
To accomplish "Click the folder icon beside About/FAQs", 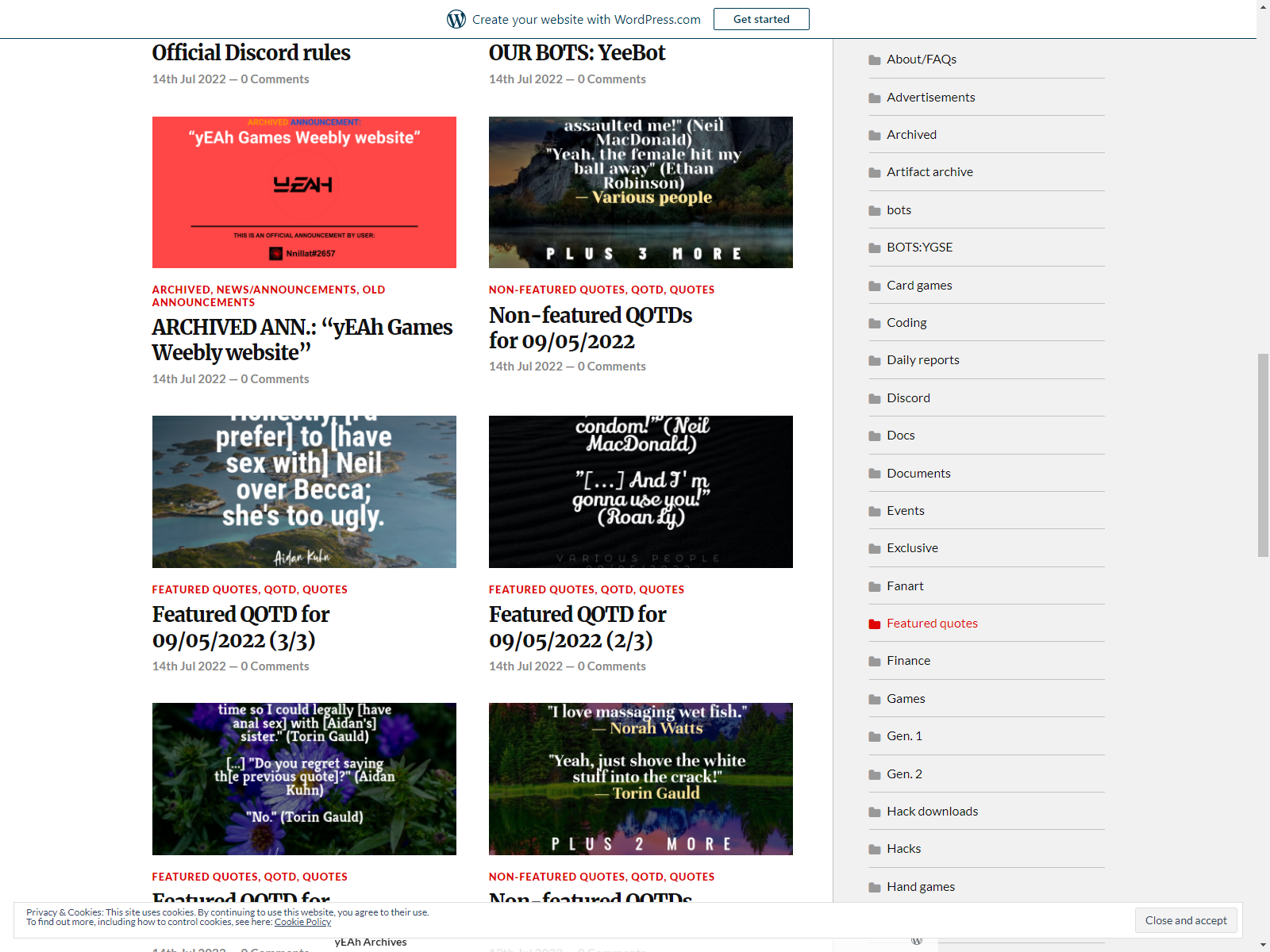I will [x=875, y=60].
